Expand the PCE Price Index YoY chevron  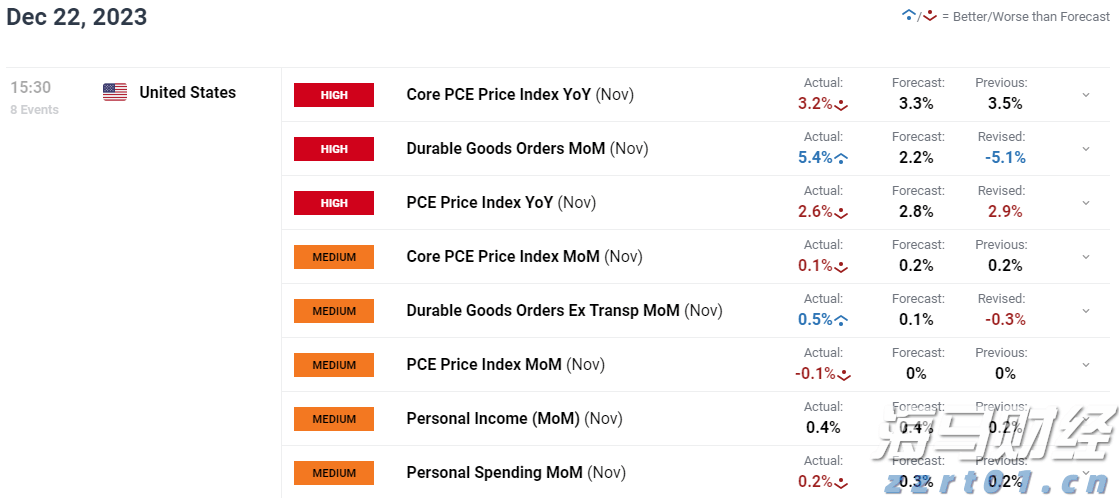click(x=1085, y=203)
